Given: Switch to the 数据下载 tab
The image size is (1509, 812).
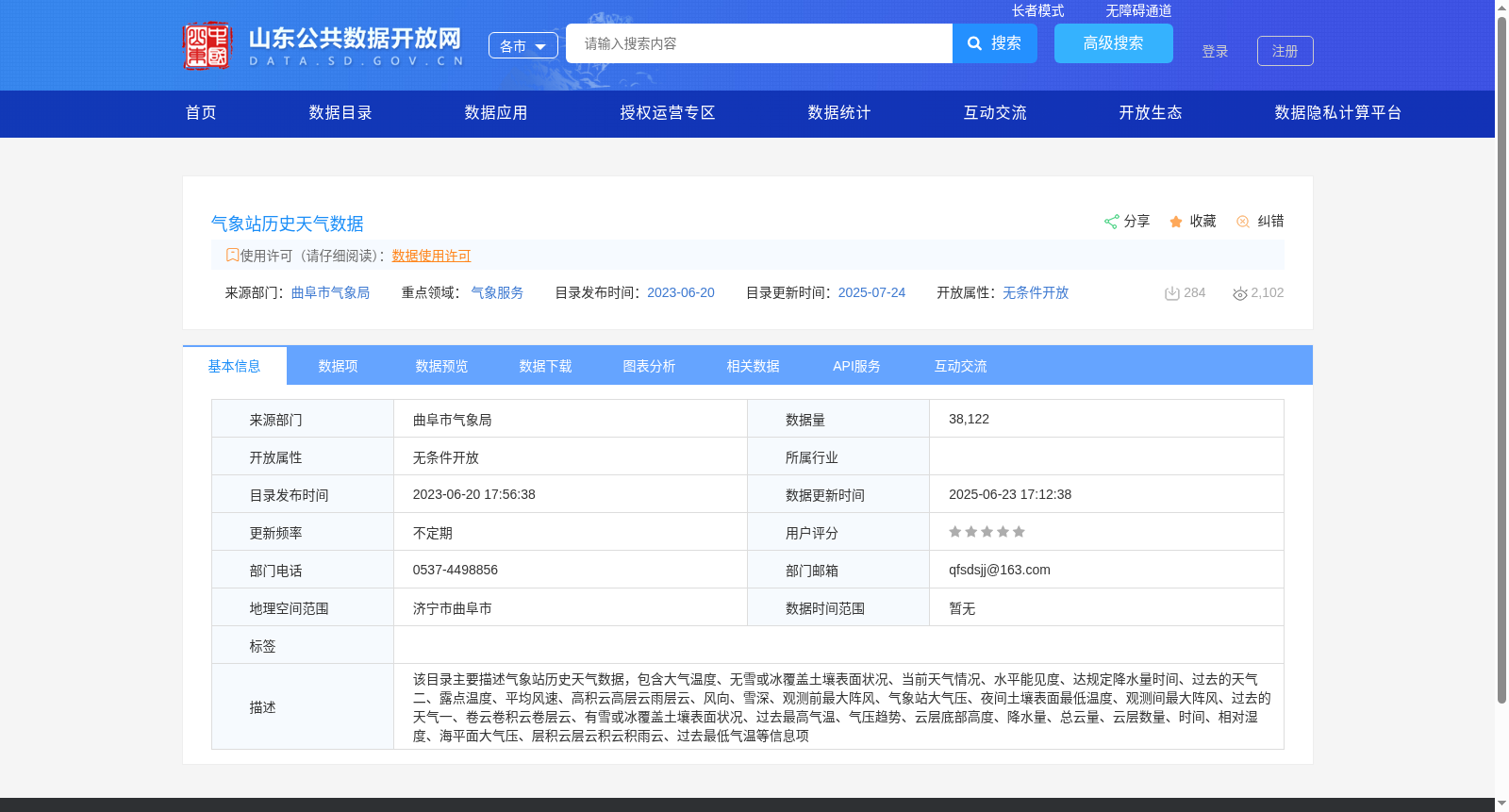Looking at the screenshot, I should click(546, 366).
